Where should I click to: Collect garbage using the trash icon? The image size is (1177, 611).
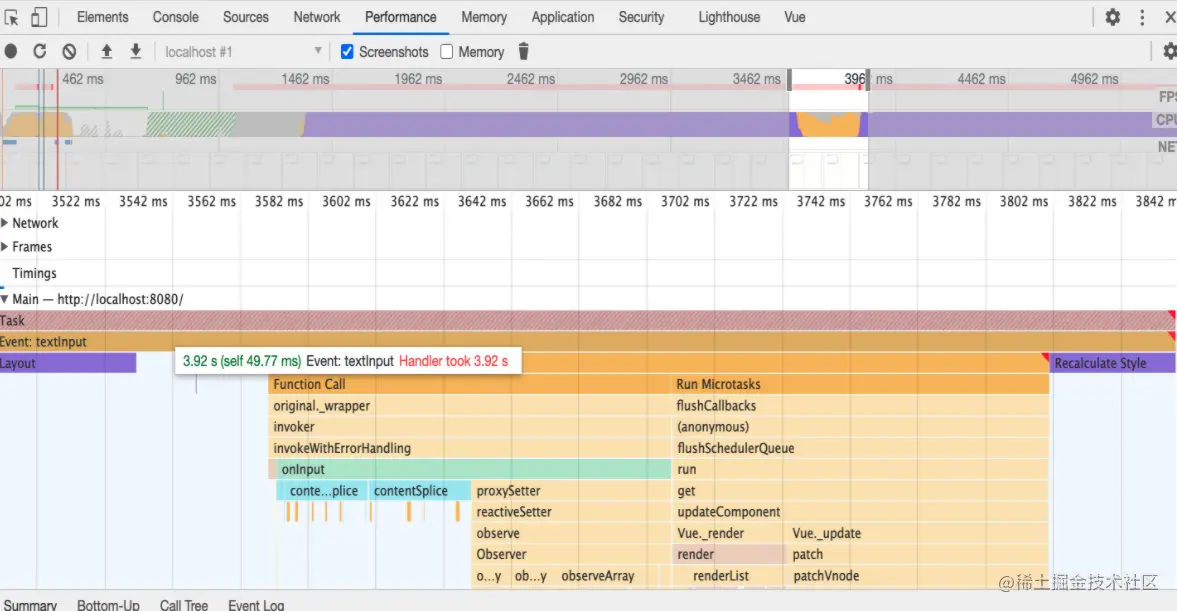click(x=524, y=51)
